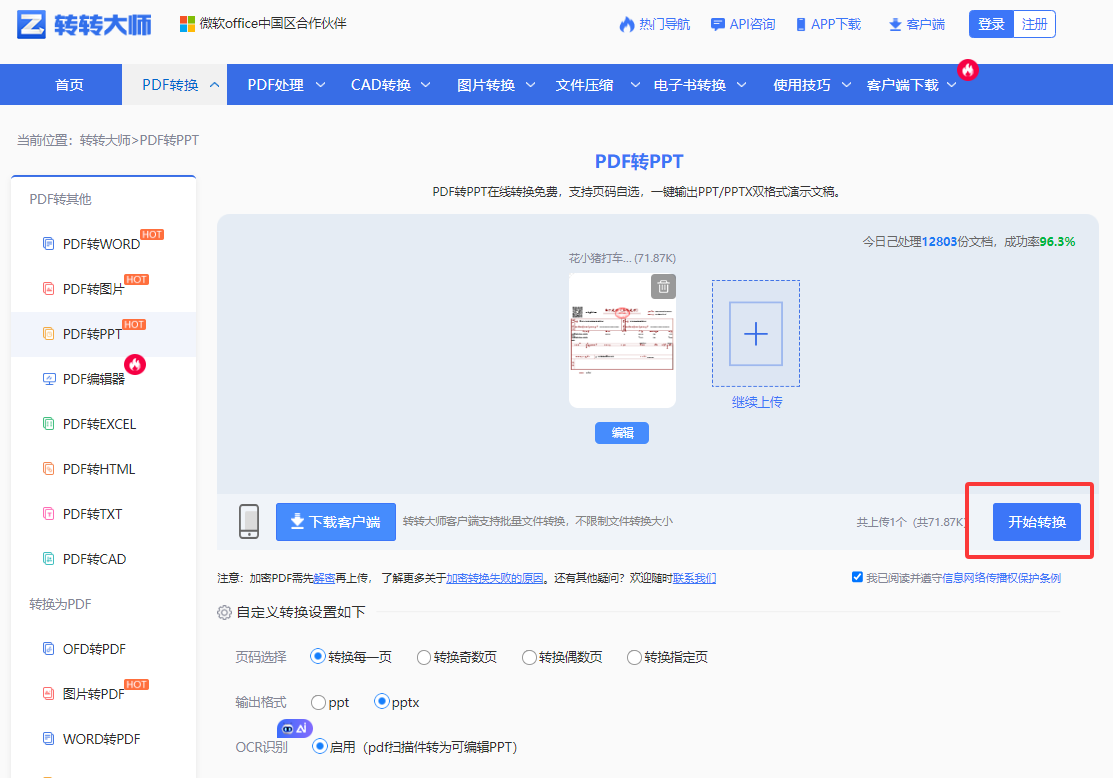Click the orange icon next to PDF转PPT

click(x=48, y=334)
